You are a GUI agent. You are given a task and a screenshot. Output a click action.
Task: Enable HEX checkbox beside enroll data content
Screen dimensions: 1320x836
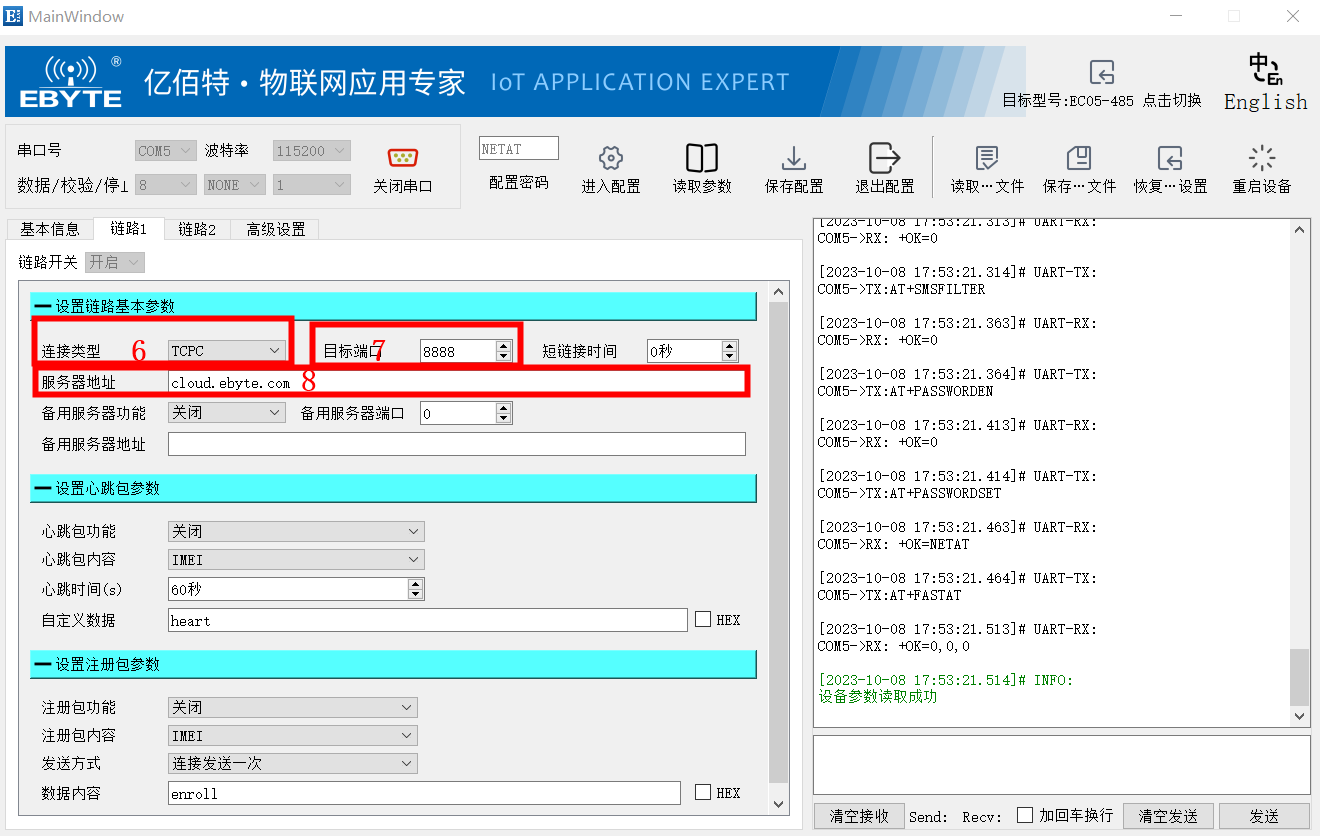click(703, 792)
